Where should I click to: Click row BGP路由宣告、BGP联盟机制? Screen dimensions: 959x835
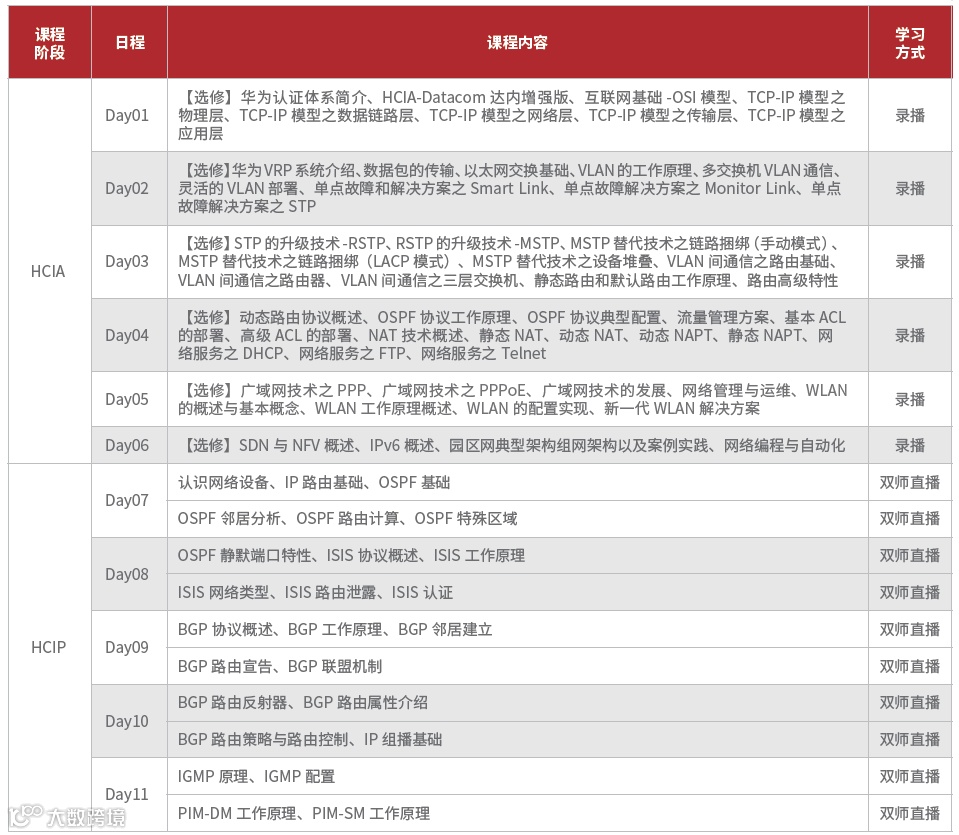pyautogui.click(x=517, y=666)
